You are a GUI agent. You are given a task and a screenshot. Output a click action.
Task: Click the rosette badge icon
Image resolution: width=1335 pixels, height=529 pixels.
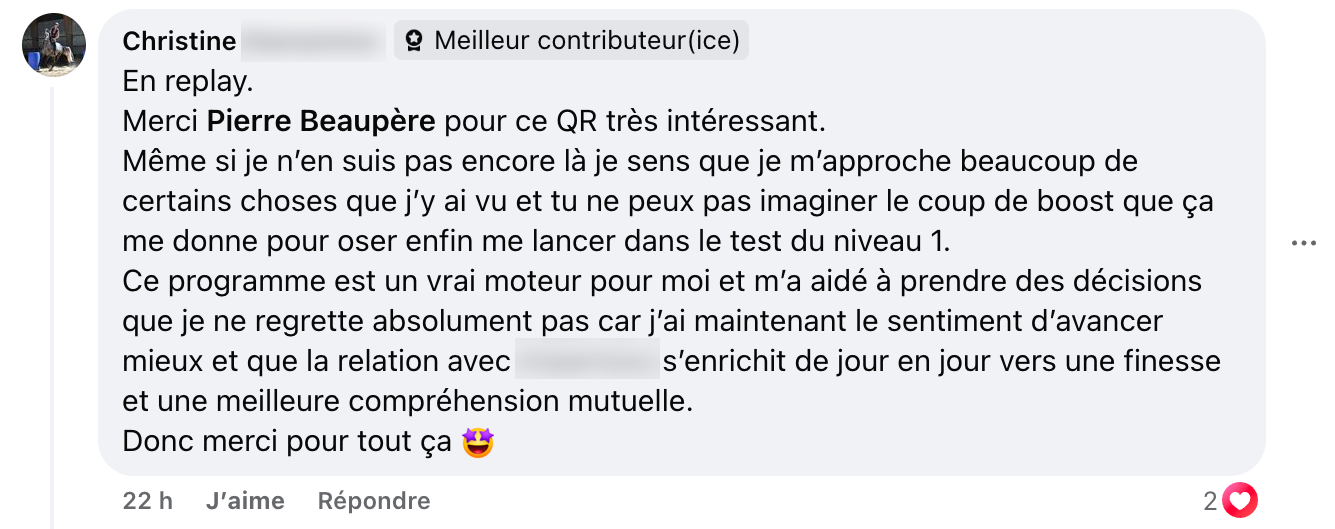pyautogui.click(x=414, y=41)
